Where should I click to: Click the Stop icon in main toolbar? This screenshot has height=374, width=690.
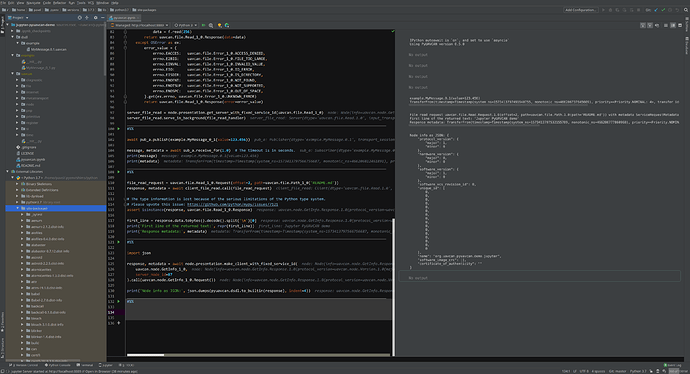(639, 10)
